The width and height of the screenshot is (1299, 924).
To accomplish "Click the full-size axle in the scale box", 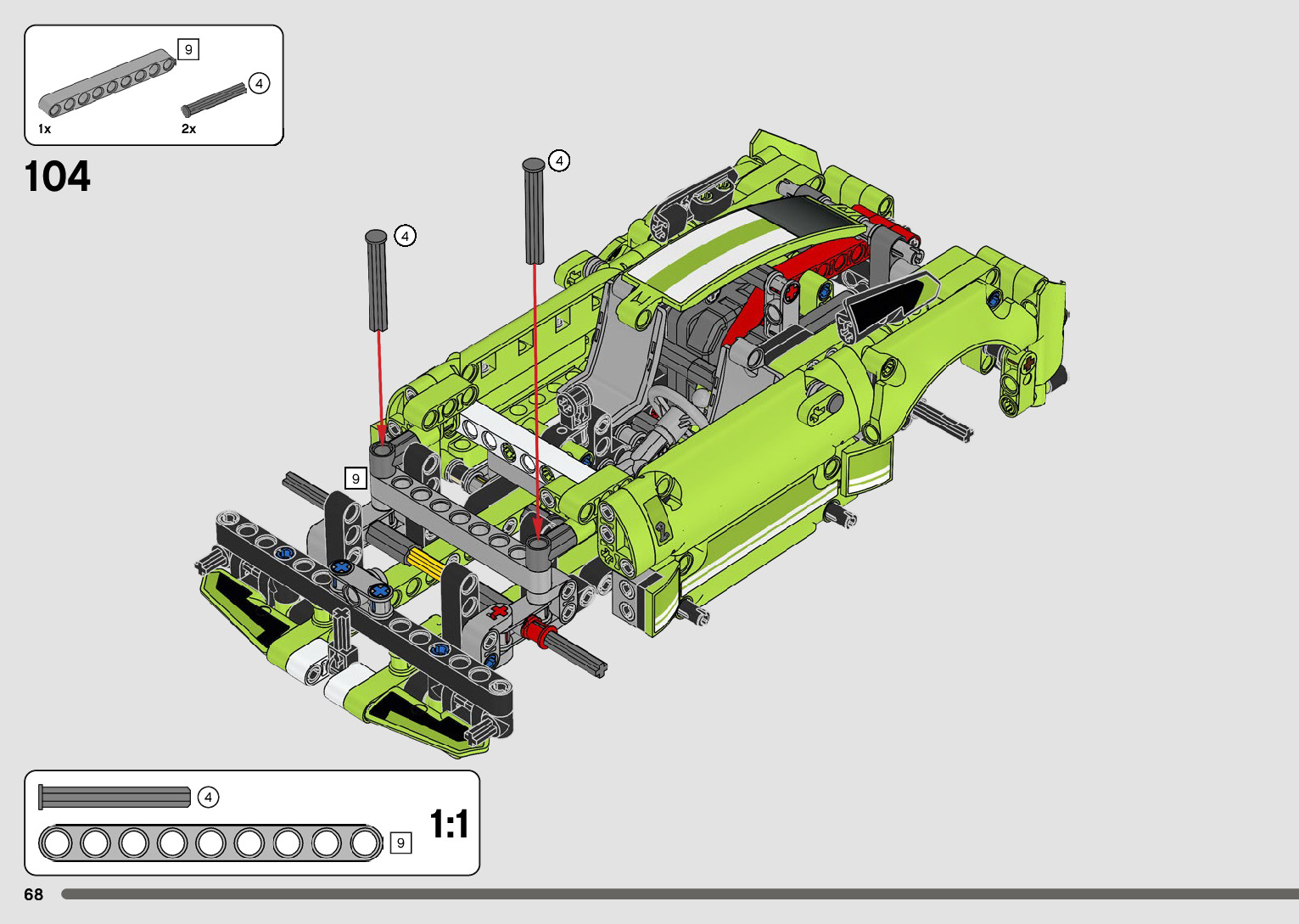I will point(115,797).
